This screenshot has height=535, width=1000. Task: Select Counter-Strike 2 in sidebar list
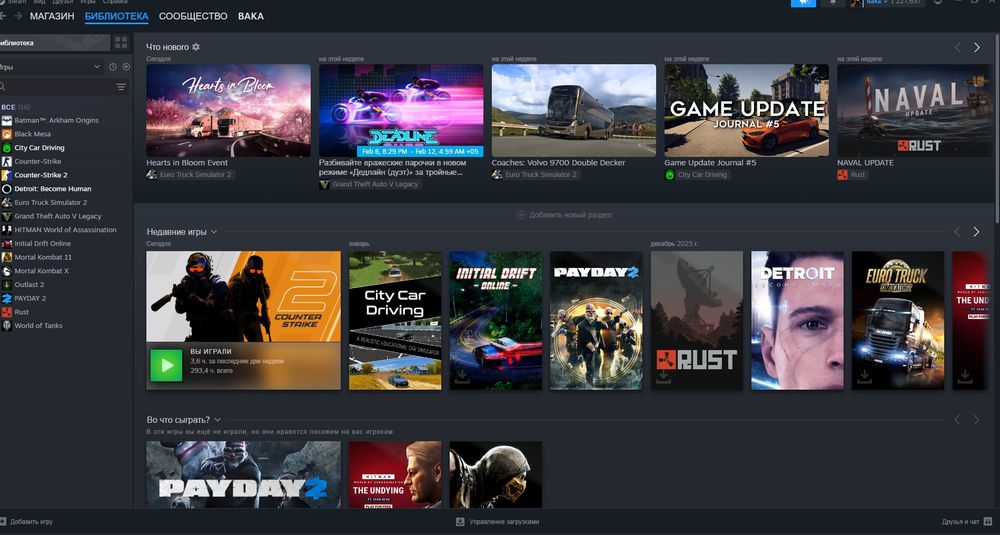point(41,175)
